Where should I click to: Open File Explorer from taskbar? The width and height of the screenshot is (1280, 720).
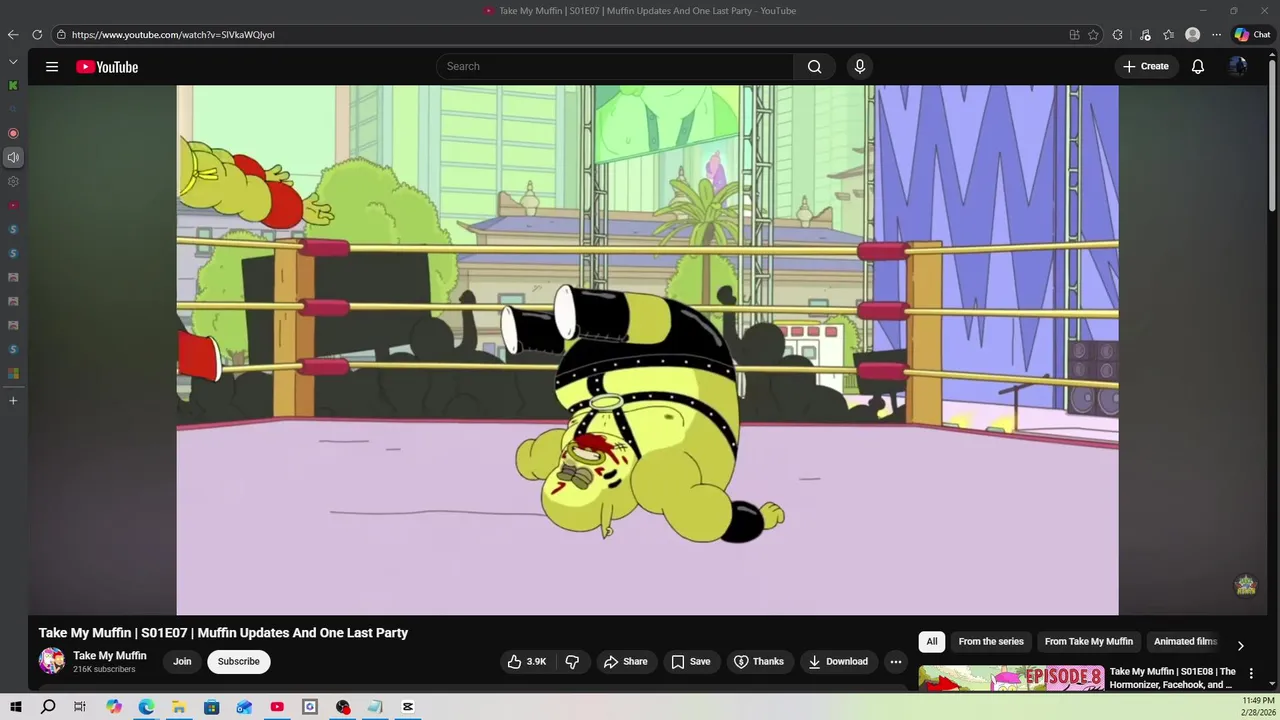point(178,707)
